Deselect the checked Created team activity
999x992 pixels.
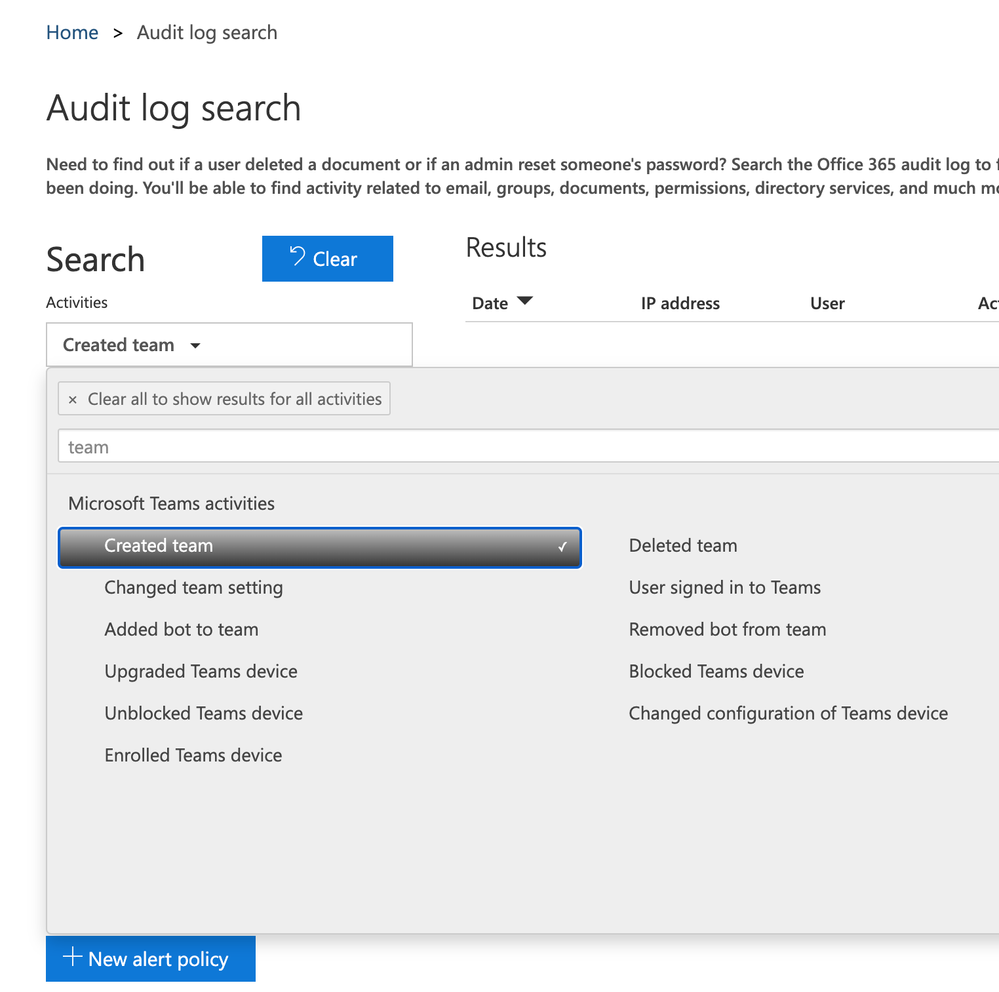tap(319, 547)
